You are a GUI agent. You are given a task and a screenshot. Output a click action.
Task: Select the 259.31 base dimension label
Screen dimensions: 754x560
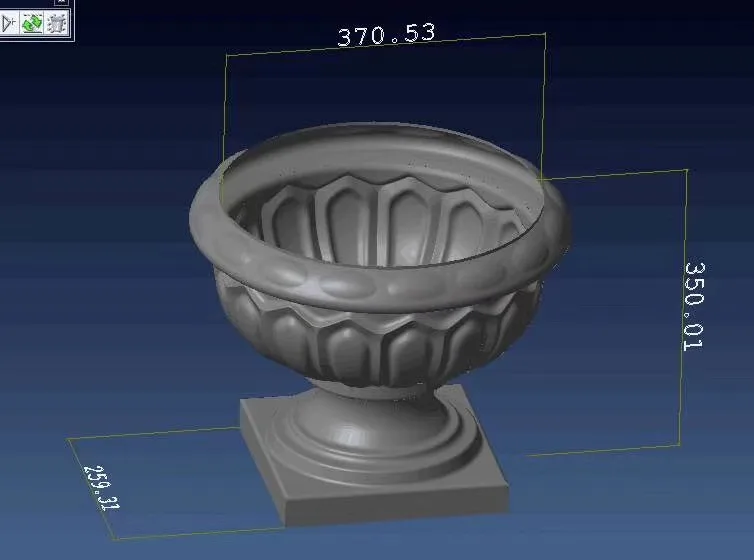[x=102, y=487]
